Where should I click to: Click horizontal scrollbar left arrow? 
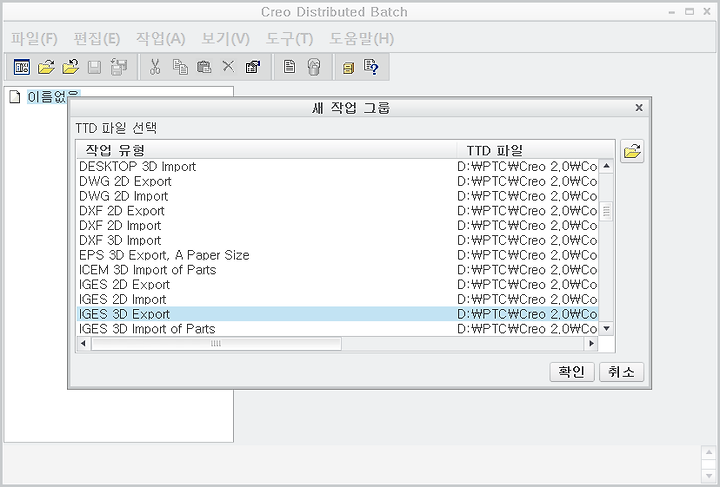[83, 343]
